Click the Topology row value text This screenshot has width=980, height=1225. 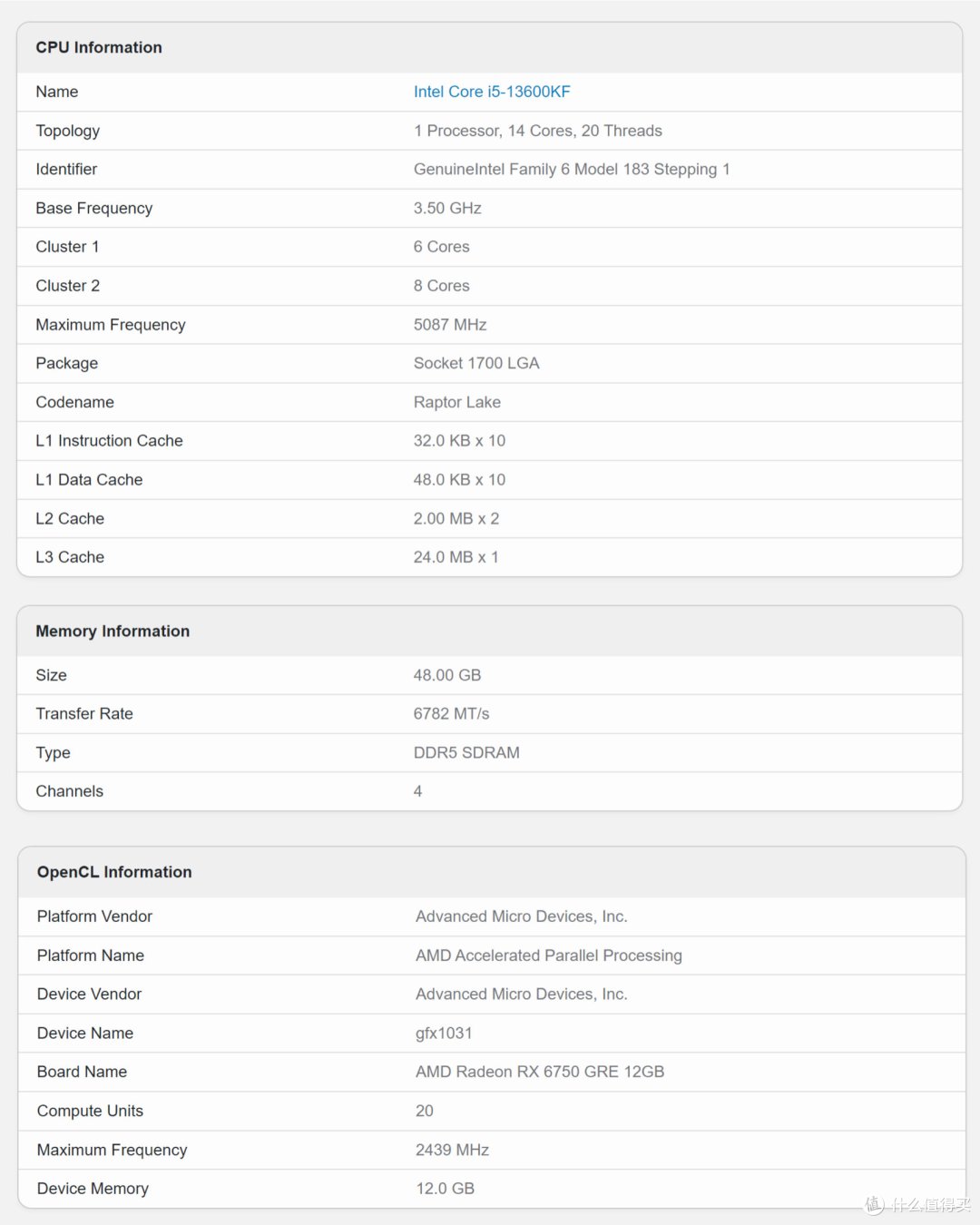(538, 131)
